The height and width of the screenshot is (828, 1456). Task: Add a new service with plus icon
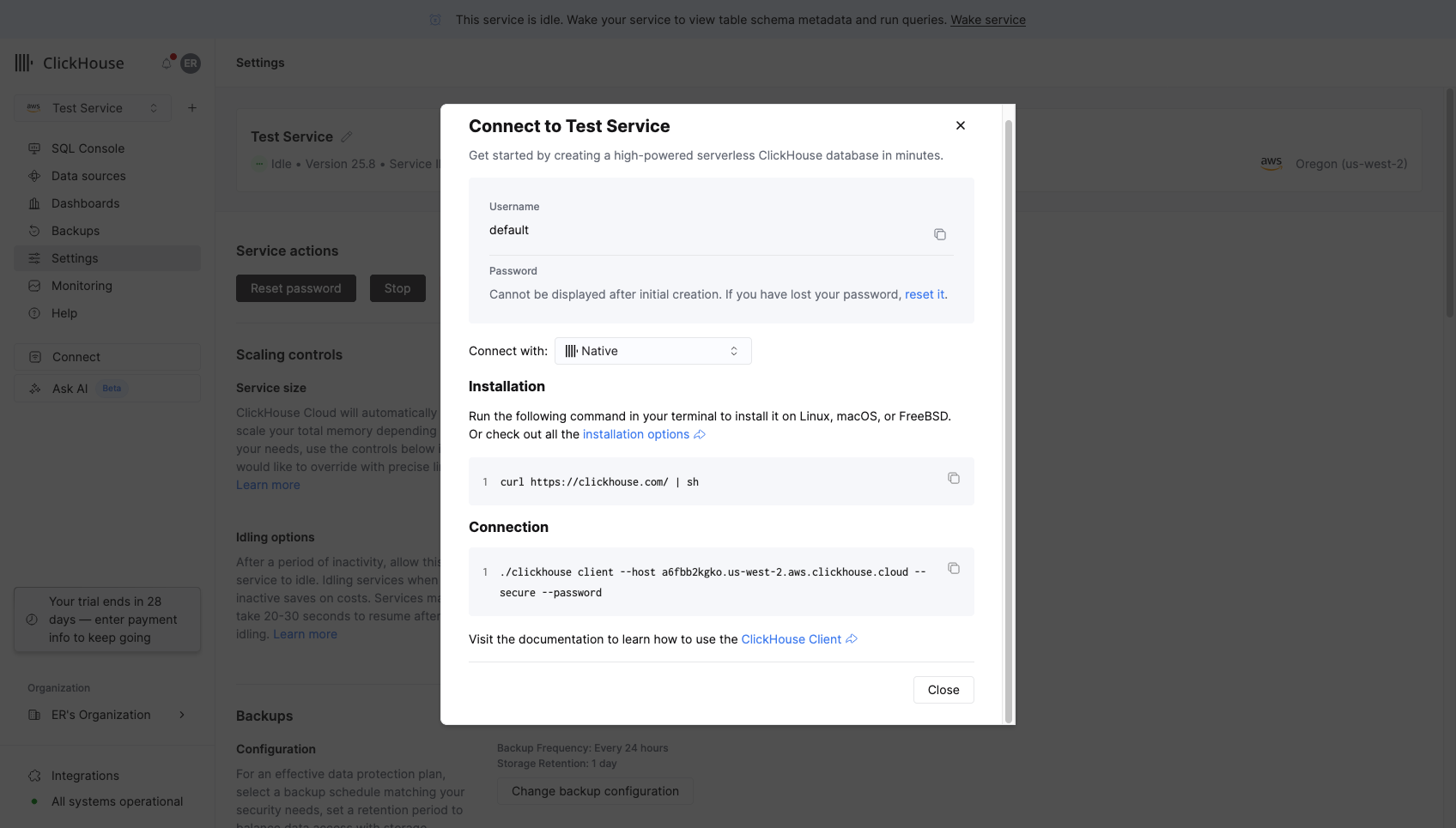(192, 108)
